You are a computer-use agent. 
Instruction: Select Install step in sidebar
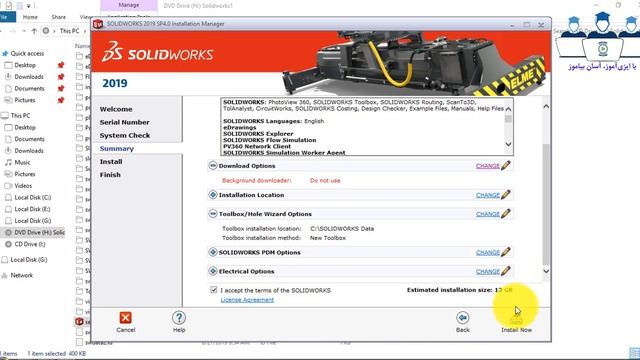click(x=111, y=162)
